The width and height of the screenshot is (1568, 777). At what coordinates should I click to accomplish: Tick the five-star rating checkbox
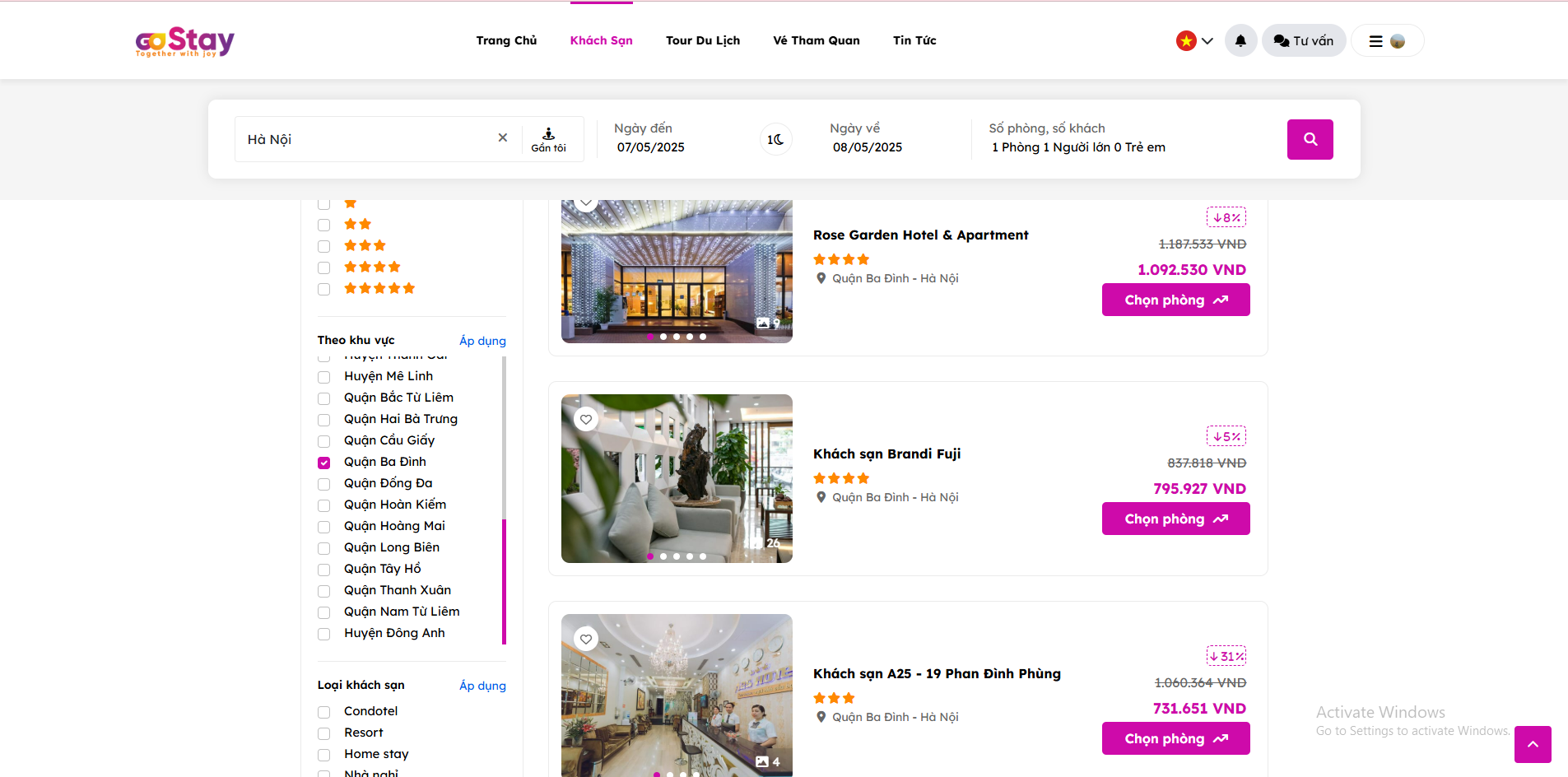[x=324, y=290]
